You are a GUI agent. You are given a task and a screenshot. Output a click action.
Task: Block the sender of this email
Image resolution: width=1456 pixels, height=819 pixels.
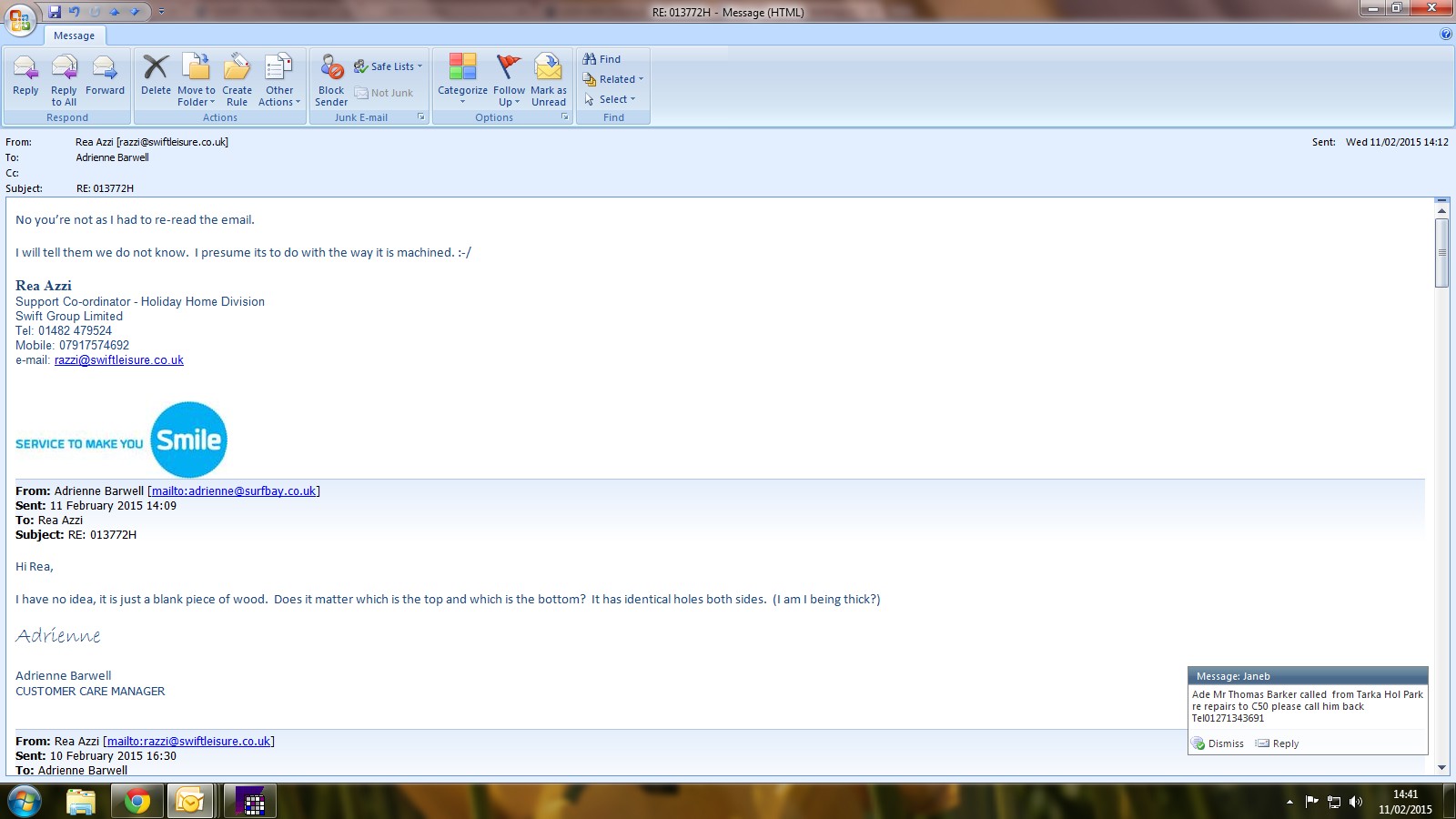[331, 80]
